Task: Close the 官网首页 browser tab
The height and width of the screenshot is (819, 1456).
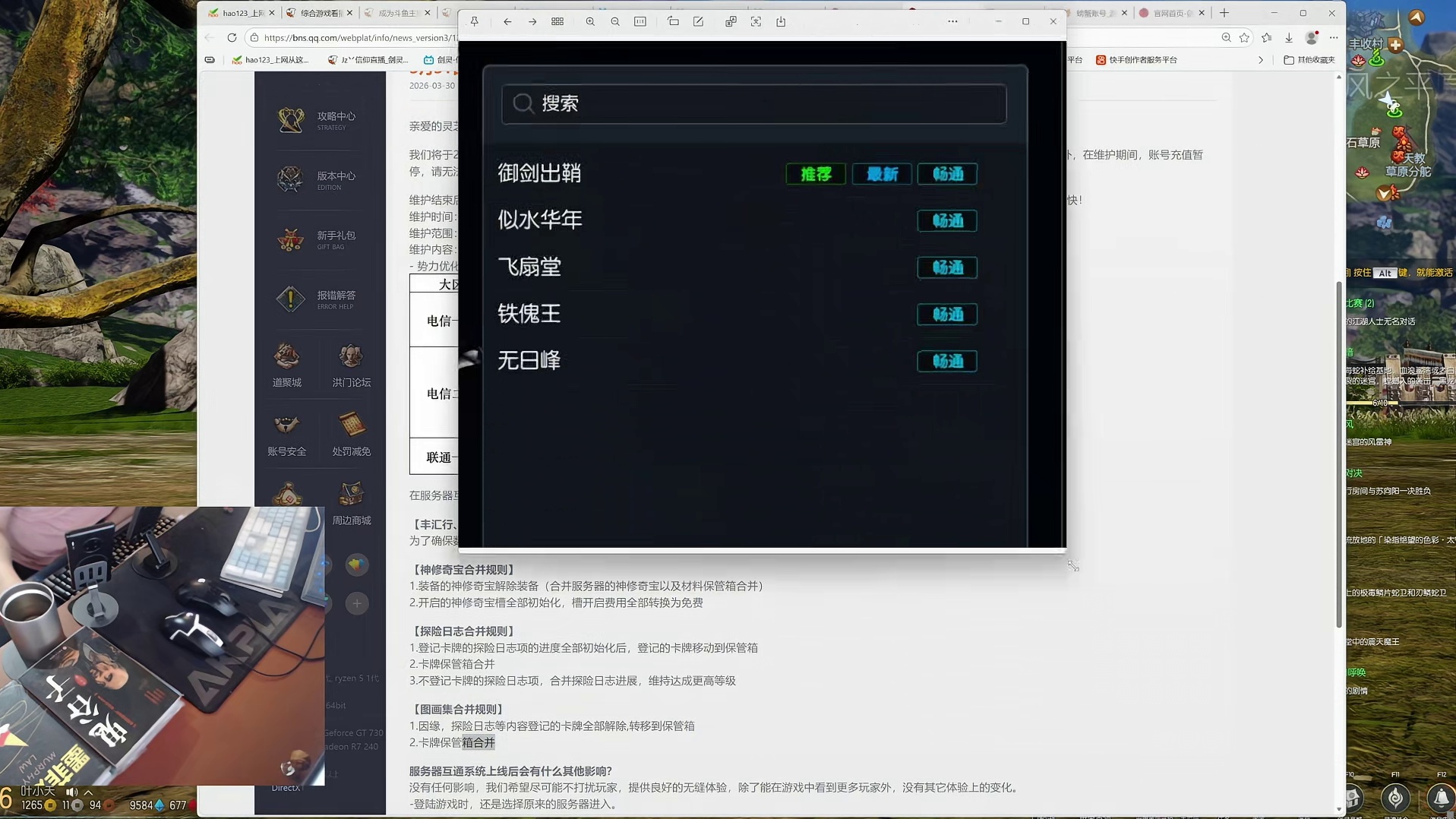Action: click(1202, 13)
